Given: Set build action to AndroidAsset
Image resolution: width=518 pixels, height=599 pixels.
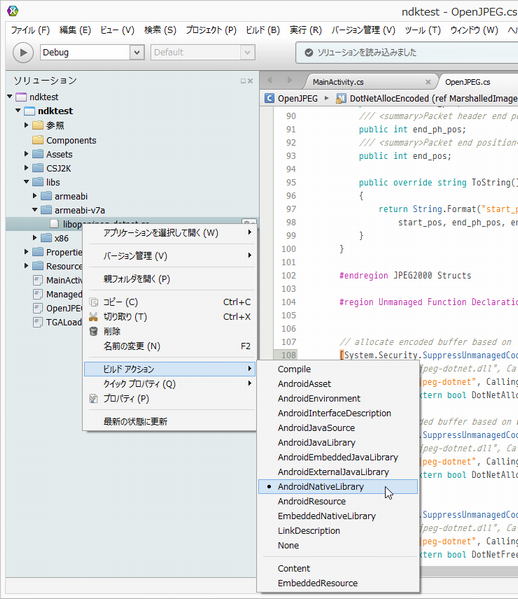Looking at the screenshot, I should coord(338,384).
